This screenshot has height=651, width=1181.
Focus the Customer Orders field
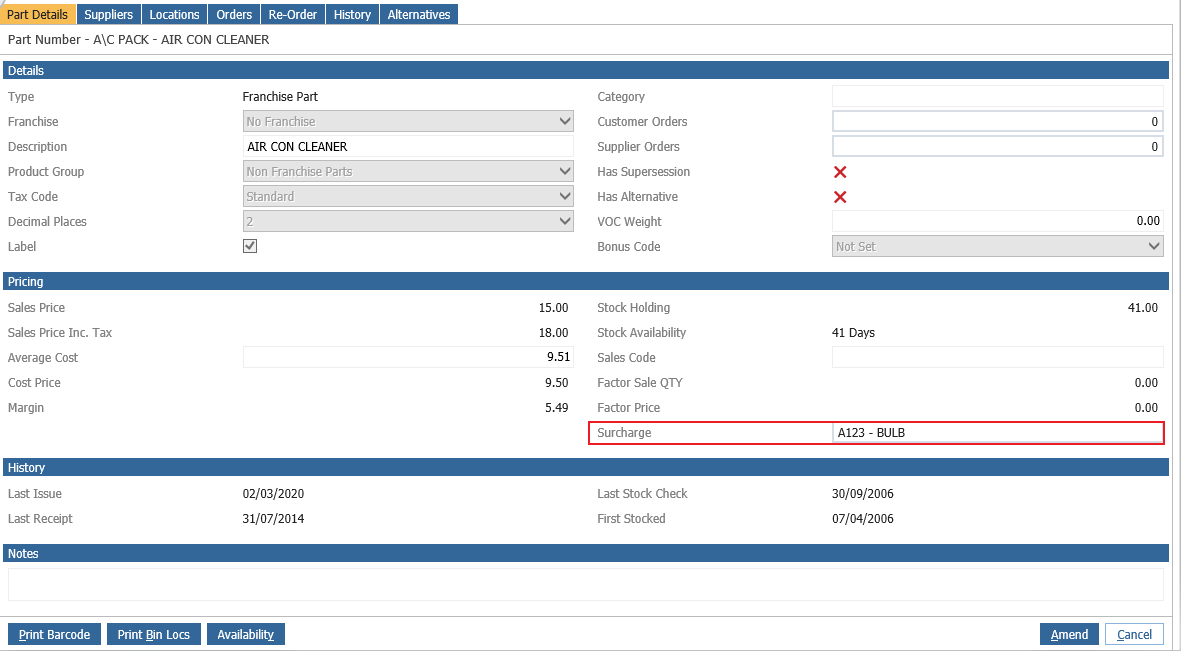[x=997, y=121]
